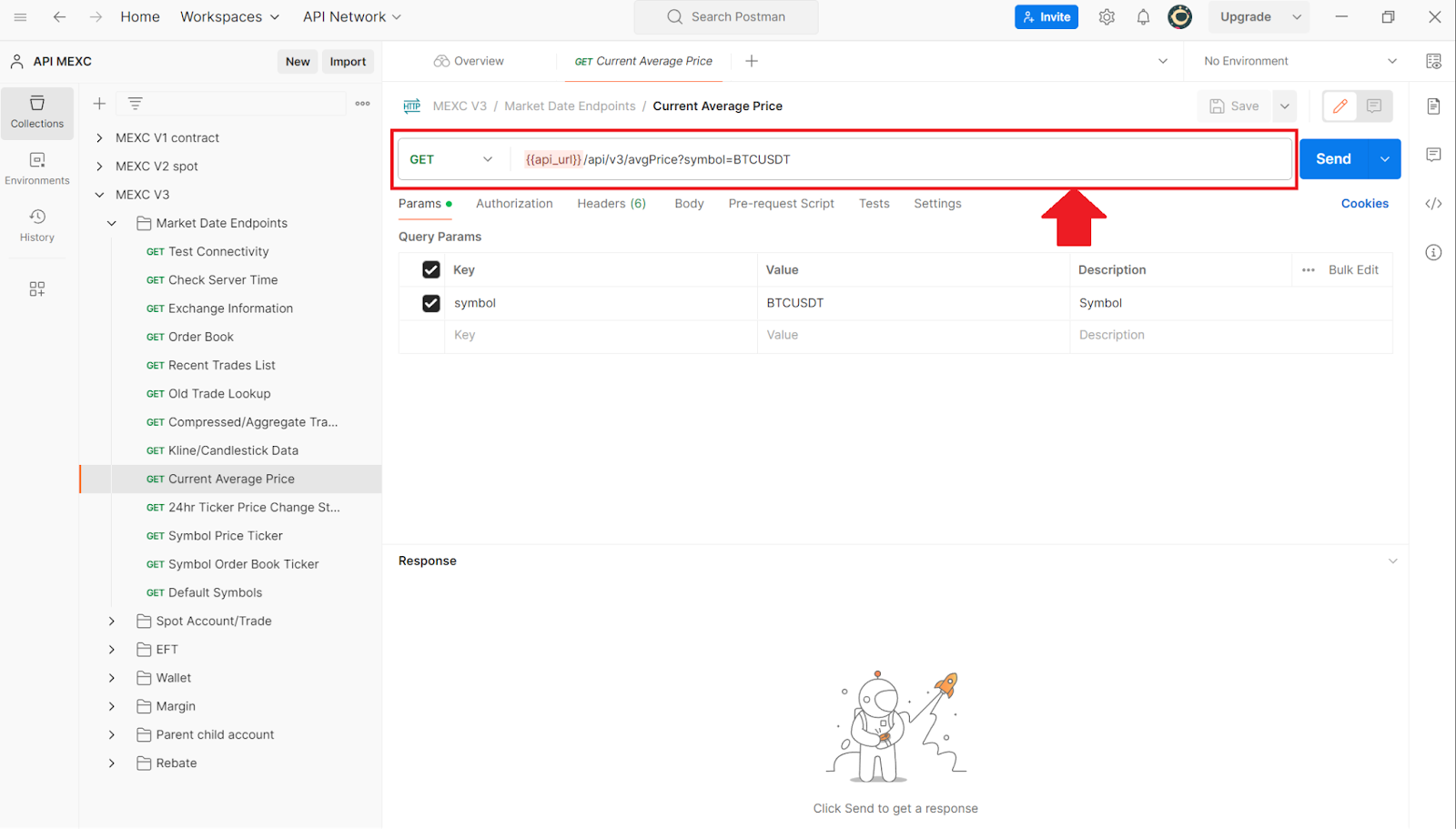This screenshot has height=829, width=1456.
Task: Open the GET method dropdown
Action: tap(451, 159)
